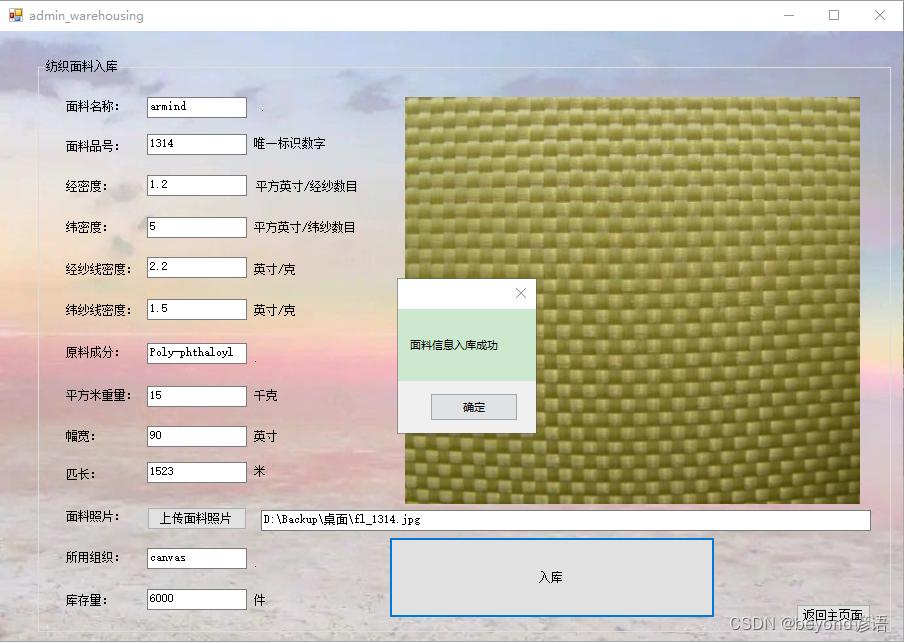
Task: Click the 确定 button in the success dialog
Action: [x=473, y=406]
